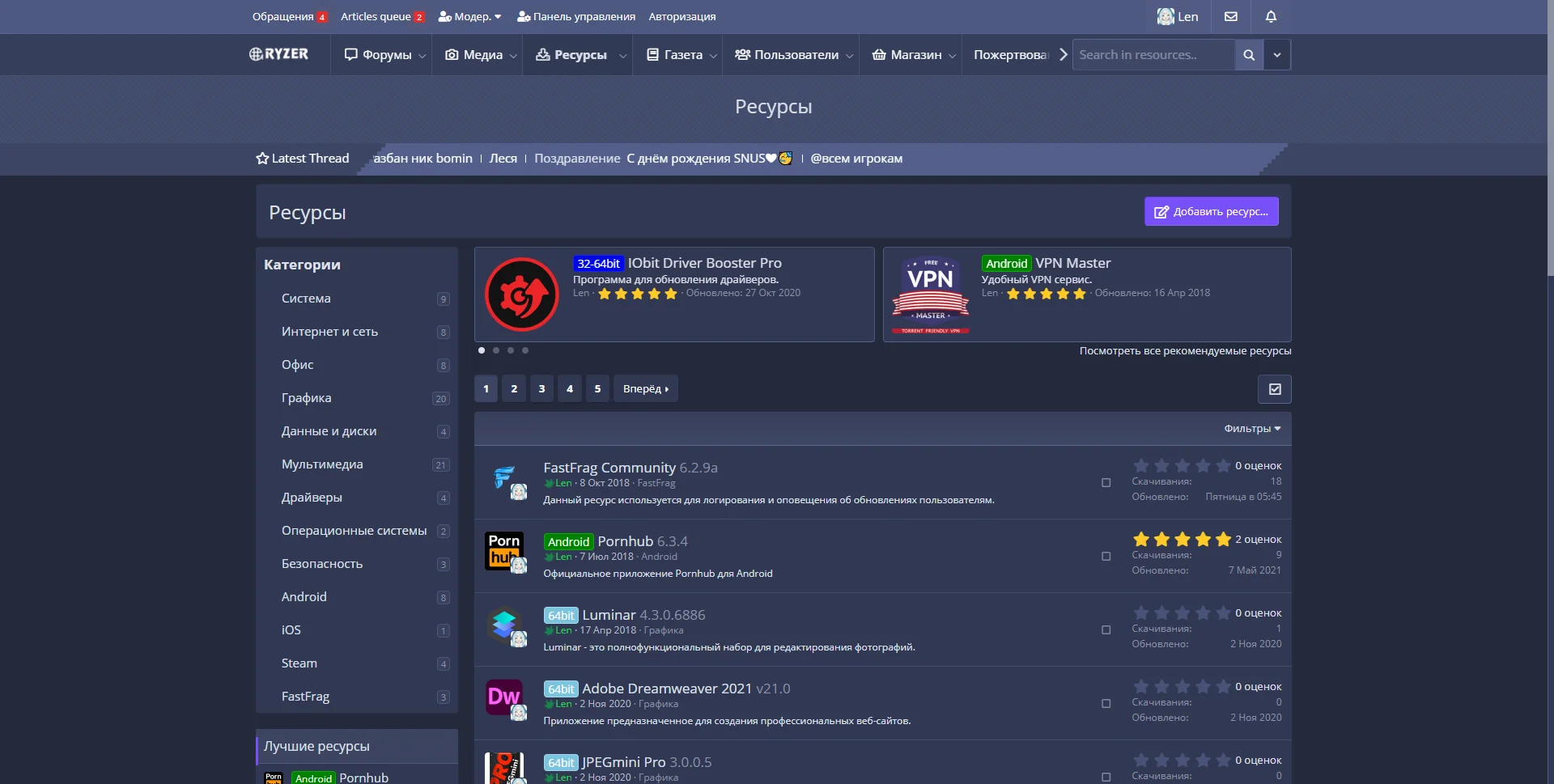The image size is (1554, 784).
Task: Open the IObit Driver Booster icon
Action: [522, 295]
